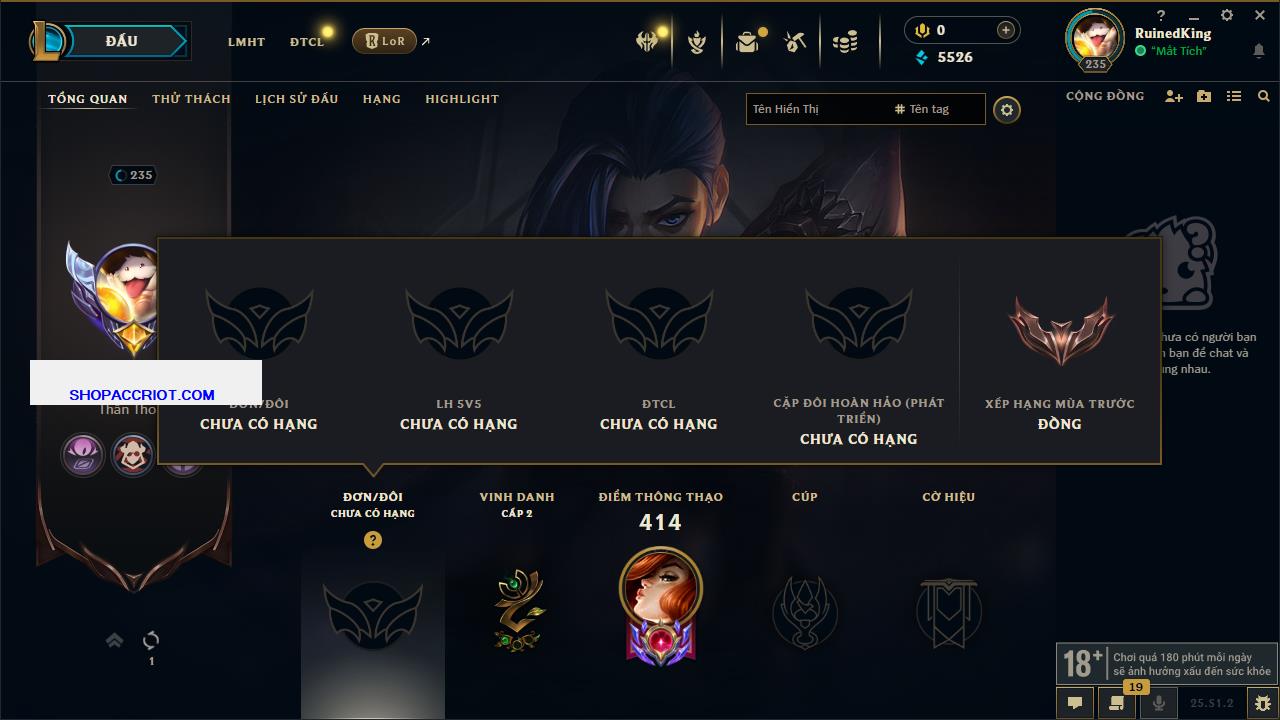
Task: Open the LỊCH SỬ ĐẤU tab
Action: point(296,99)
